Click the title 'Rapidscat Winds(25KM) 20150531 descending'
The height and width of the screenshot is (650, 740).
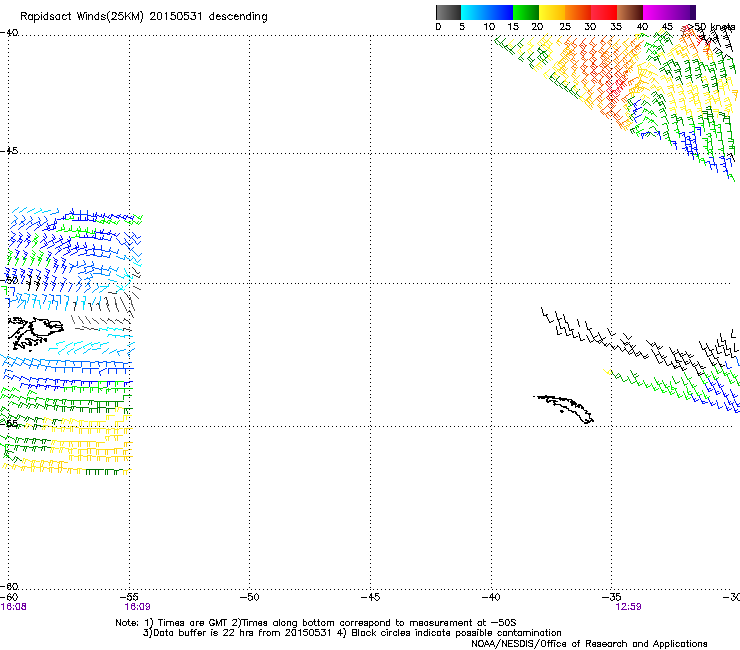click(143, 17)
